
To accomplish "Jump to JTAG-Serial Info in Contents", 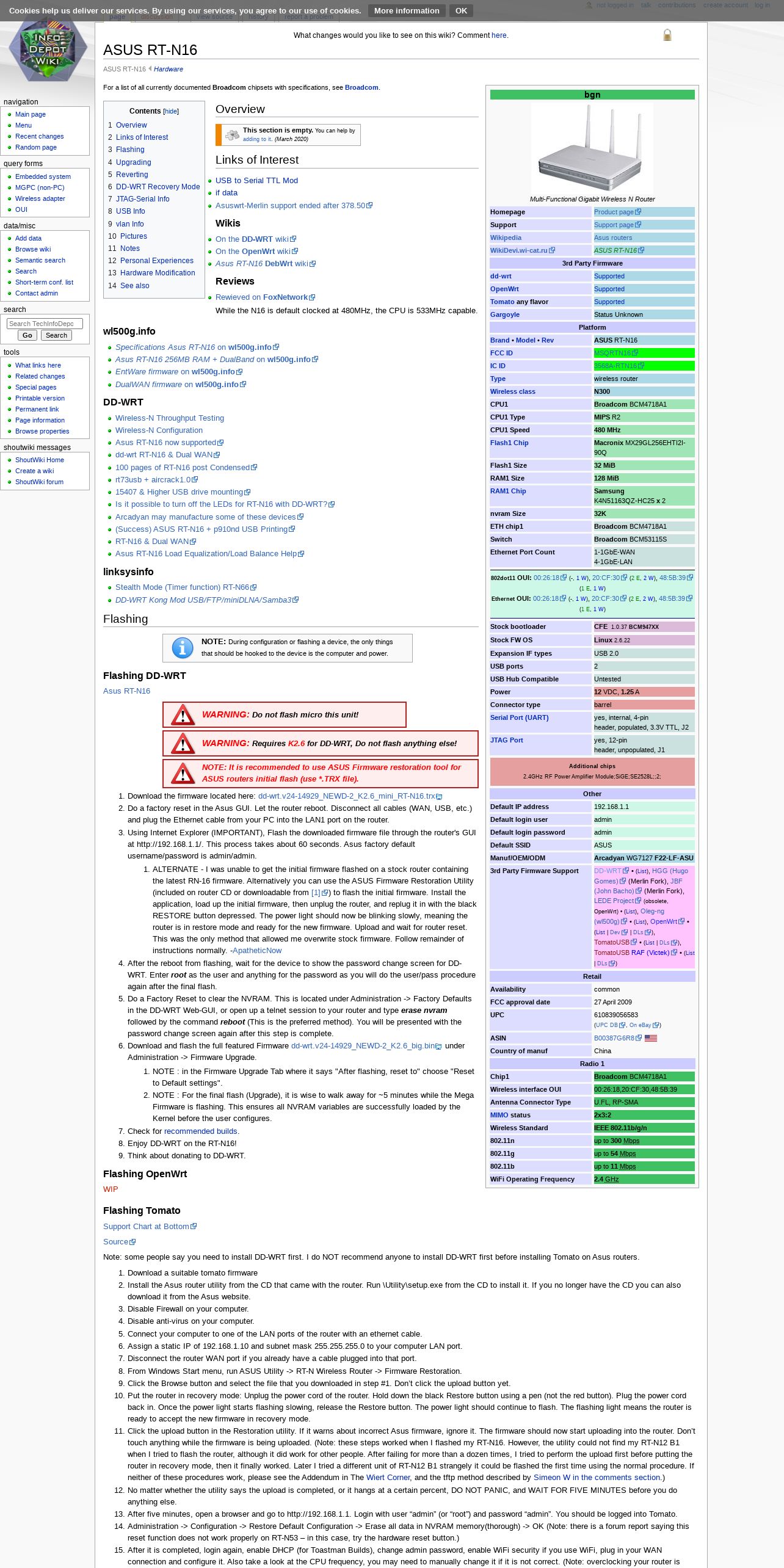I will click(143, 199).
